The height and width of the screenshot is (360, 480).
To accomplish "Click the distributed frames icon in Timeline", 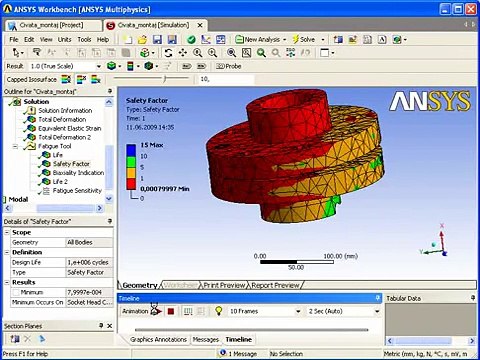I will pyautogui.click(x=188, y=311).
